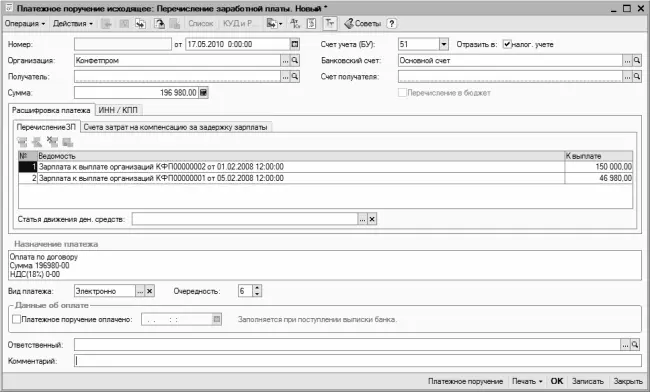
Task: Click the calendar icon in the payment date field
Action: coord(216,319)
